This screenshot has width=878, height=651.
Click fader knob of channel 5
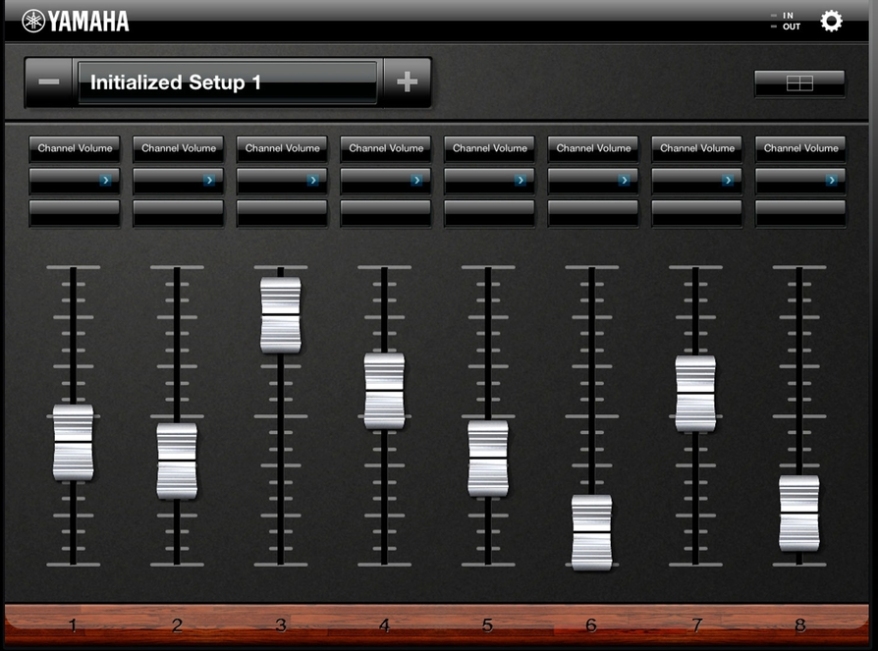click(488, 458)
